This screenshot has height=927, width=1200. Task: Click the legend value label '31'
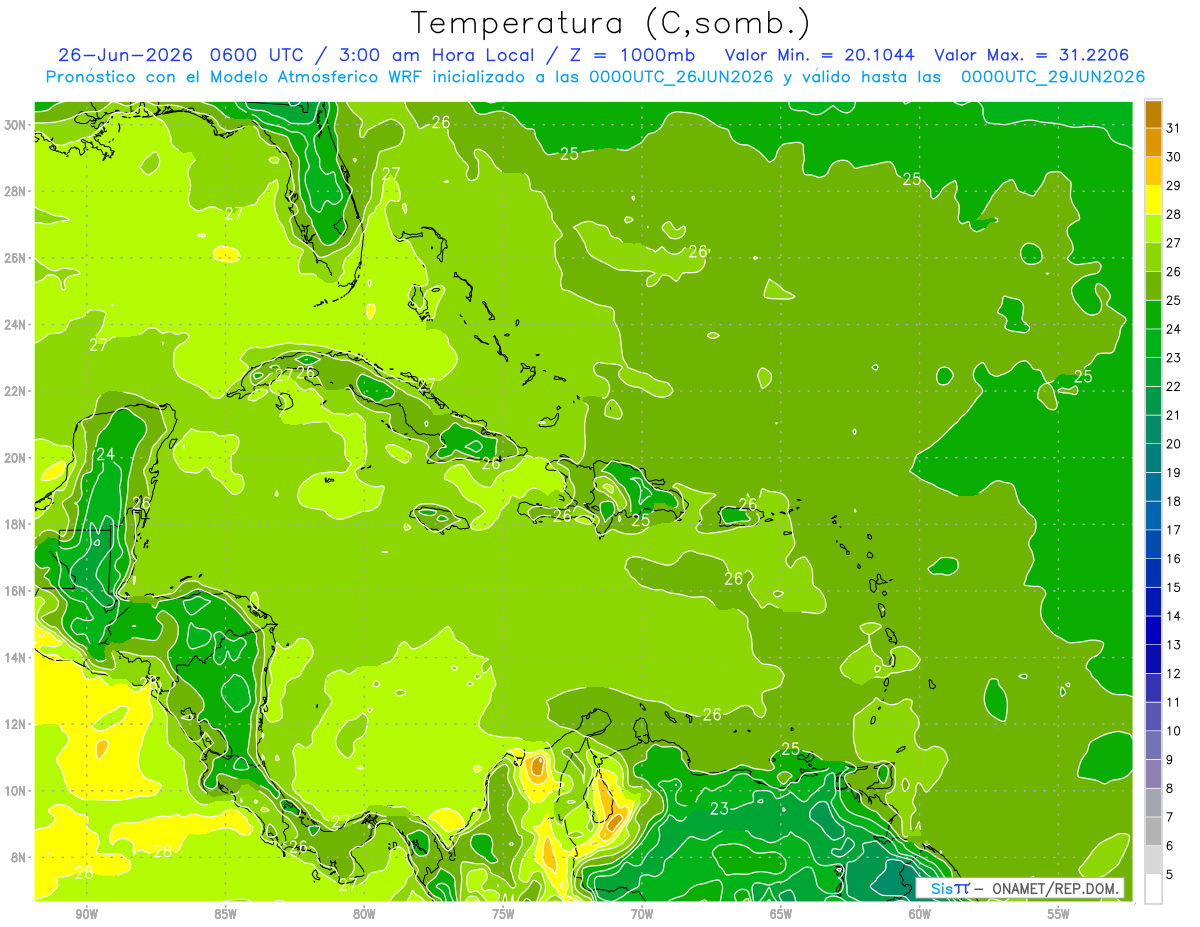point(1174,128)
